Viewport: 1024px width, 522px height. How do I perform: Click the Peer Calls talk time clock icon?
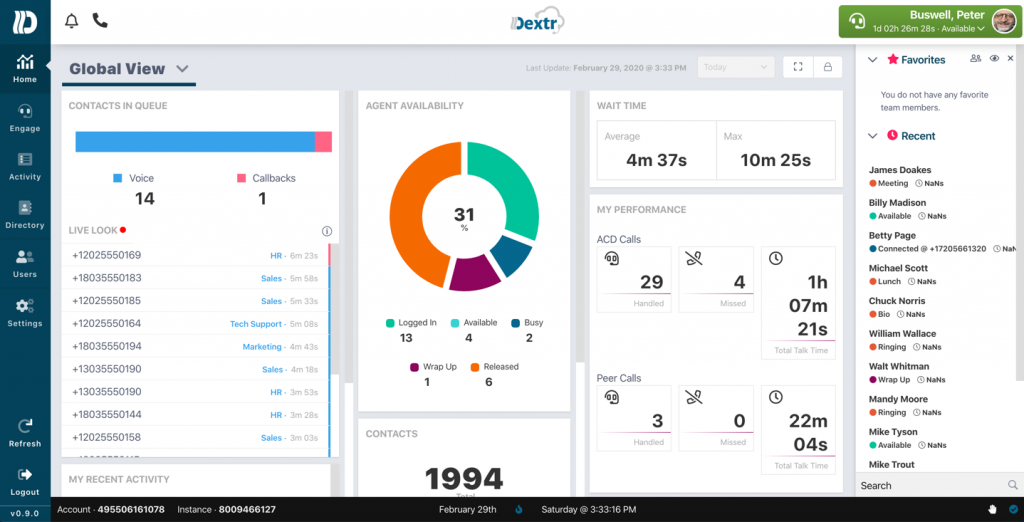pos(775,397)
